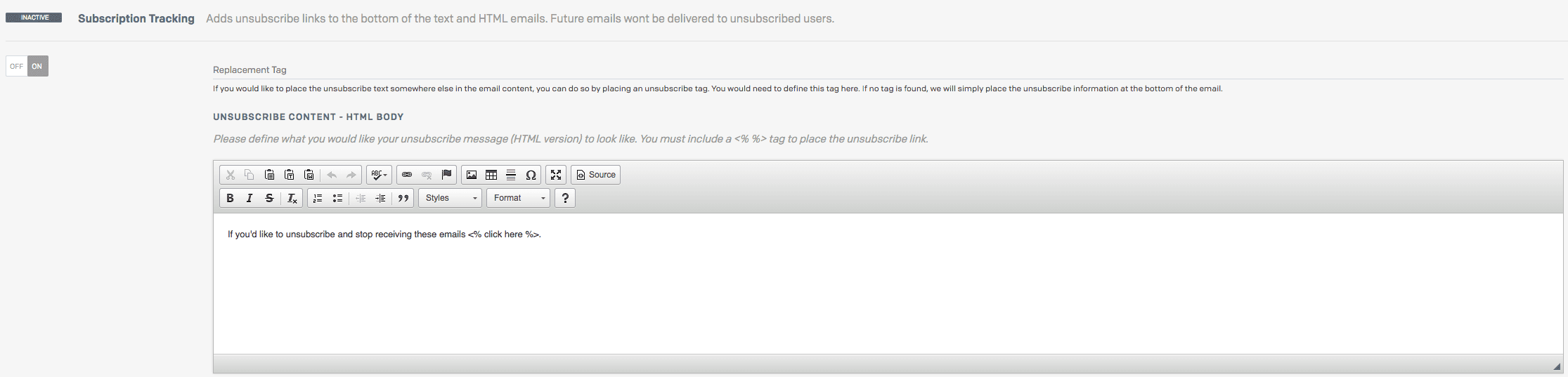Switch Subscription Tracking to ON

[x=37, y=66]
